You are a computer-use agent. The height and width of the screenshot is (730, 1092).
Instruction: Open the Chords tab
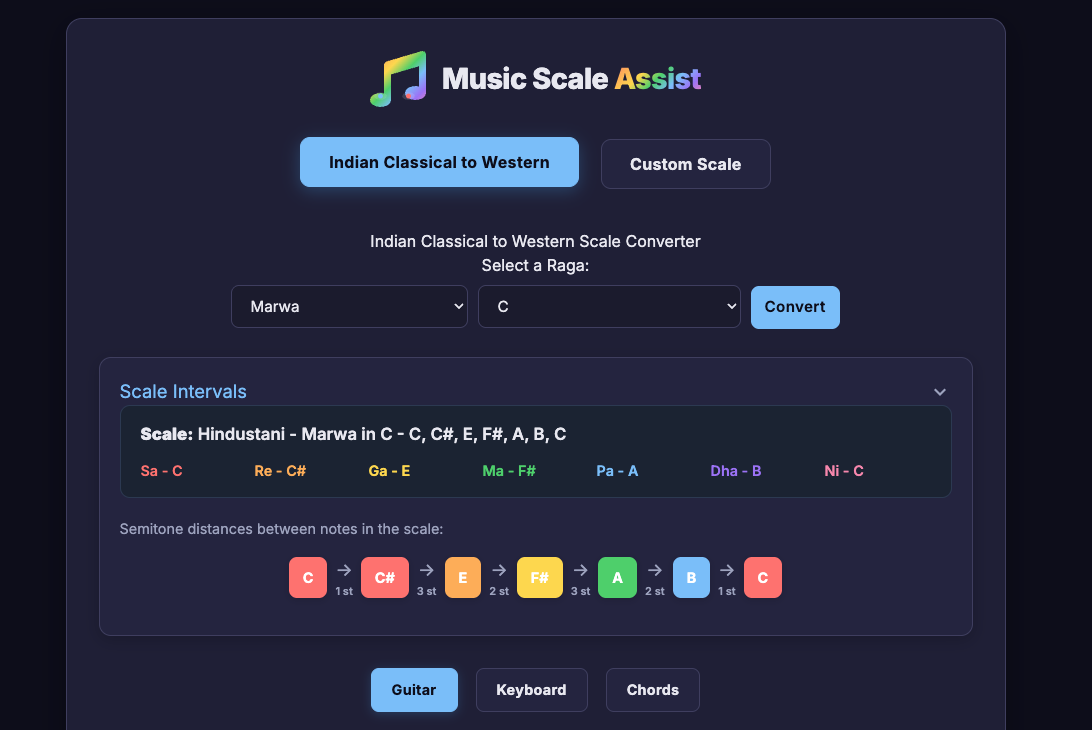(652, 689)
